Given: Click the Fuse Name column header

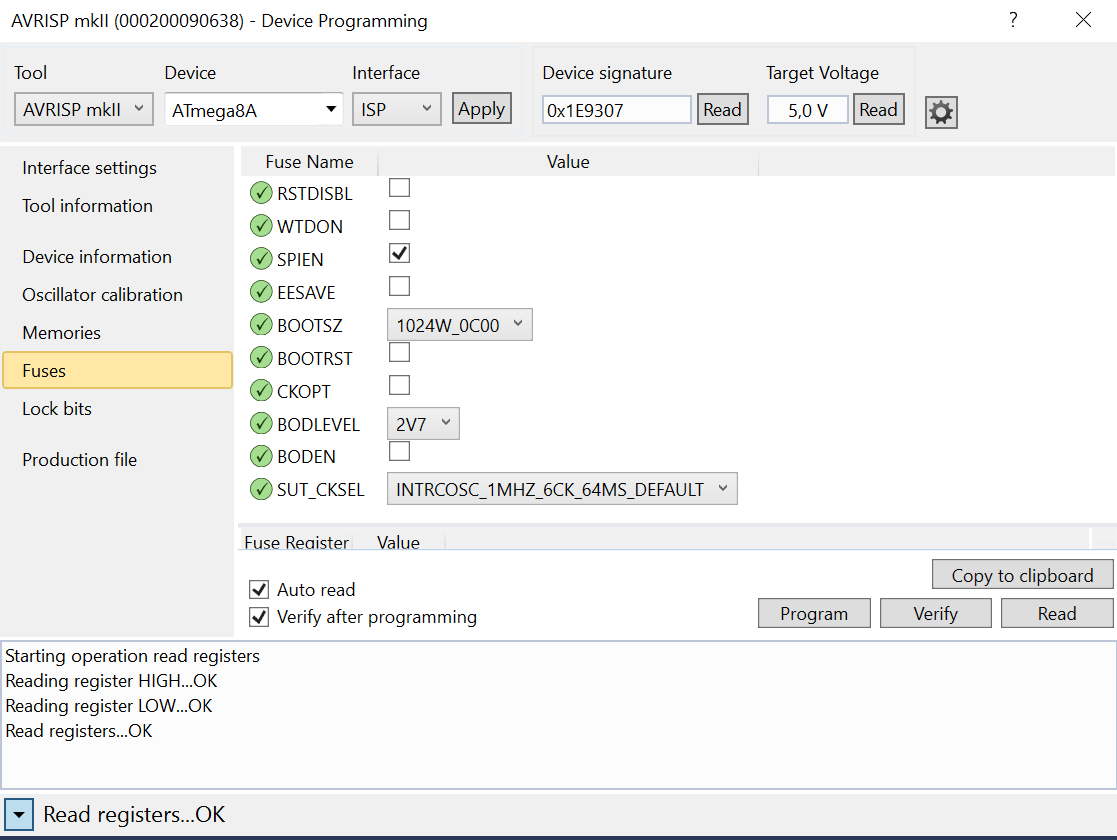Looking at the screenshot, I should point(309,162).
